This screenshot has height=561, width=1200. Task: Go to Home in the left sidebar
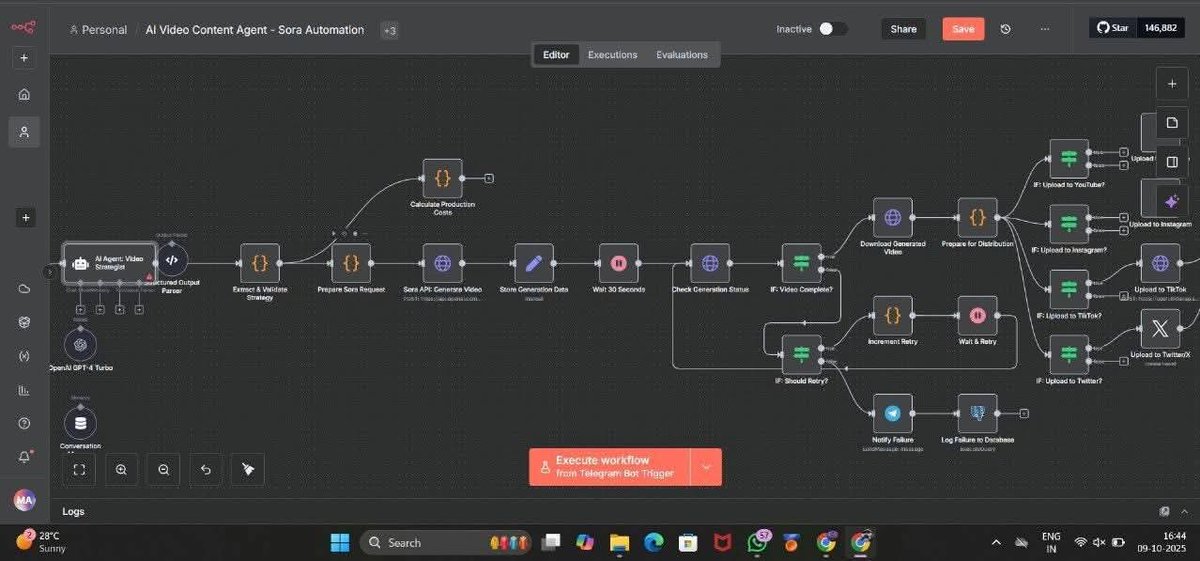[x=24, y=94]
